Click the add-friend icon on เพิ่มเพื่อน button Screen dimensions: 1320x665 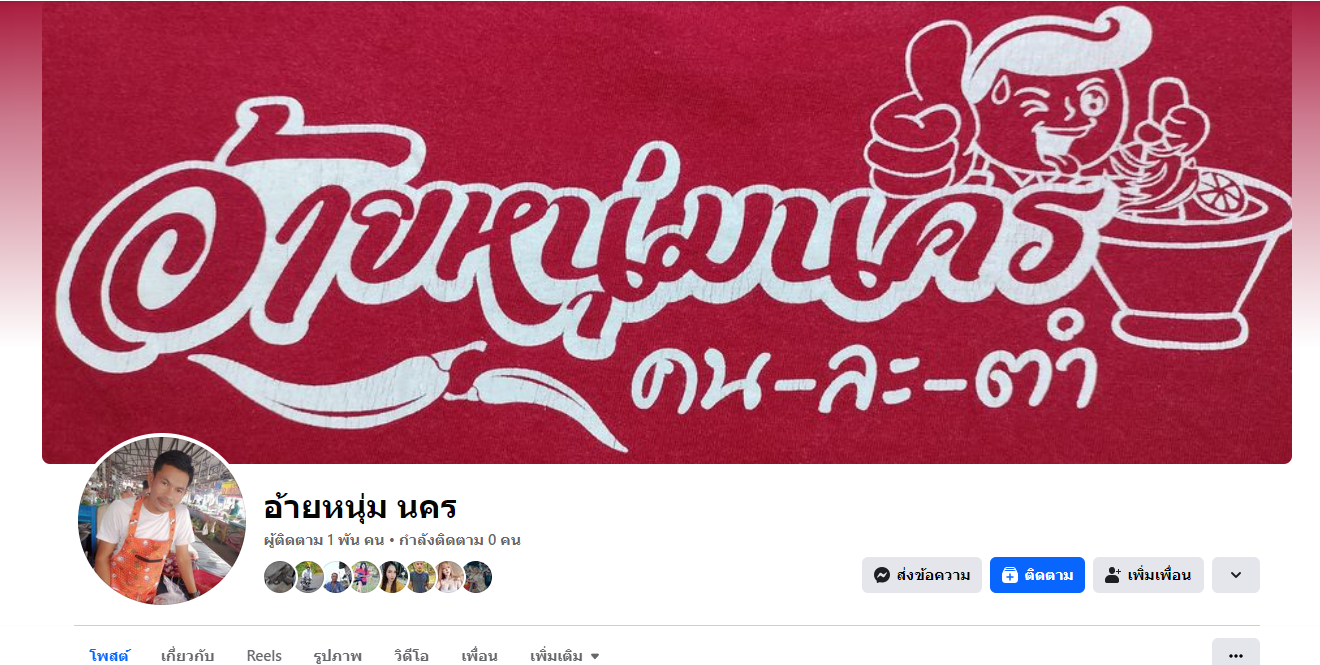(x=1112, y=575)
